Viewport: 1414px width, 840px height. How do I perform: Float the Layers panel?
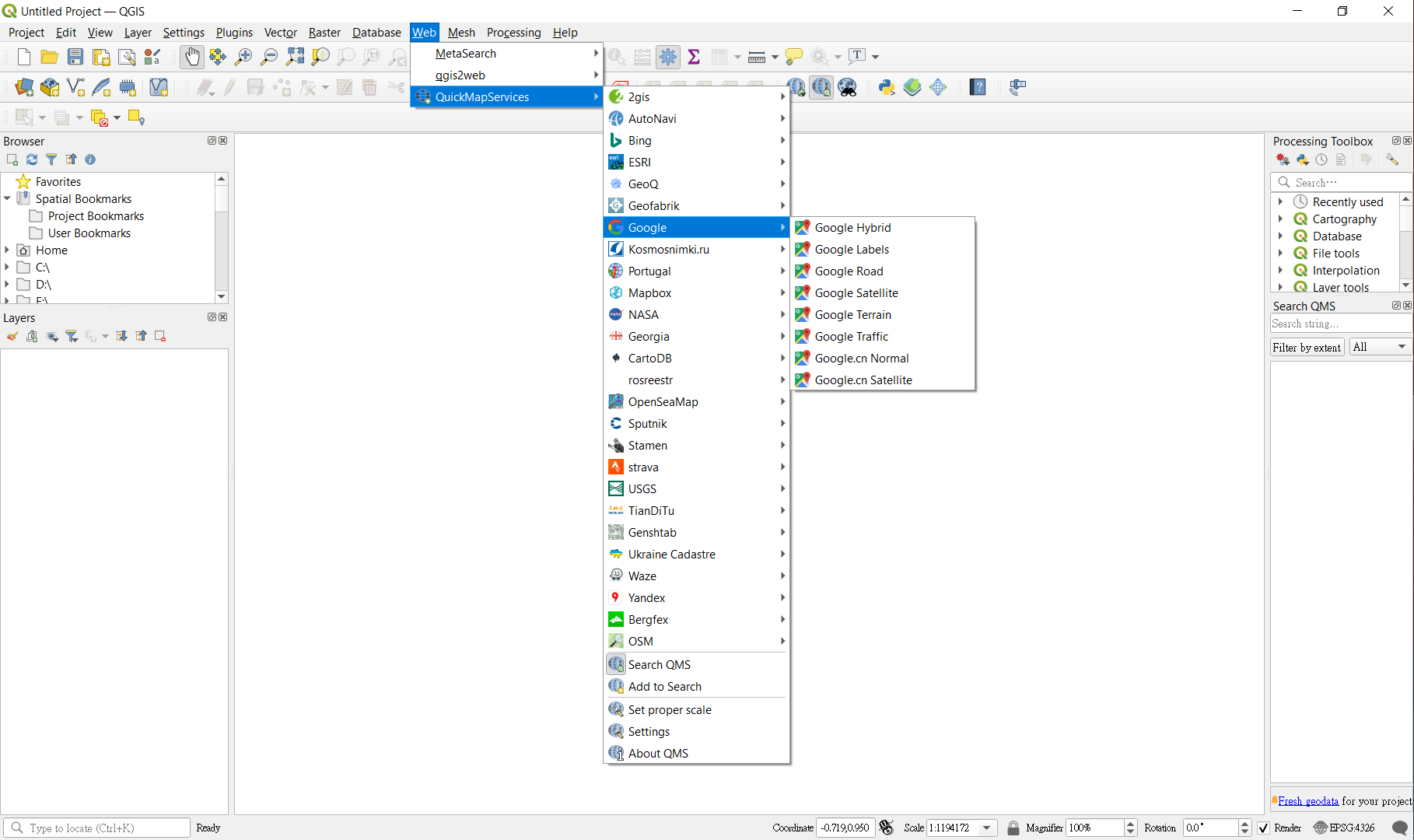click(212, 317)
